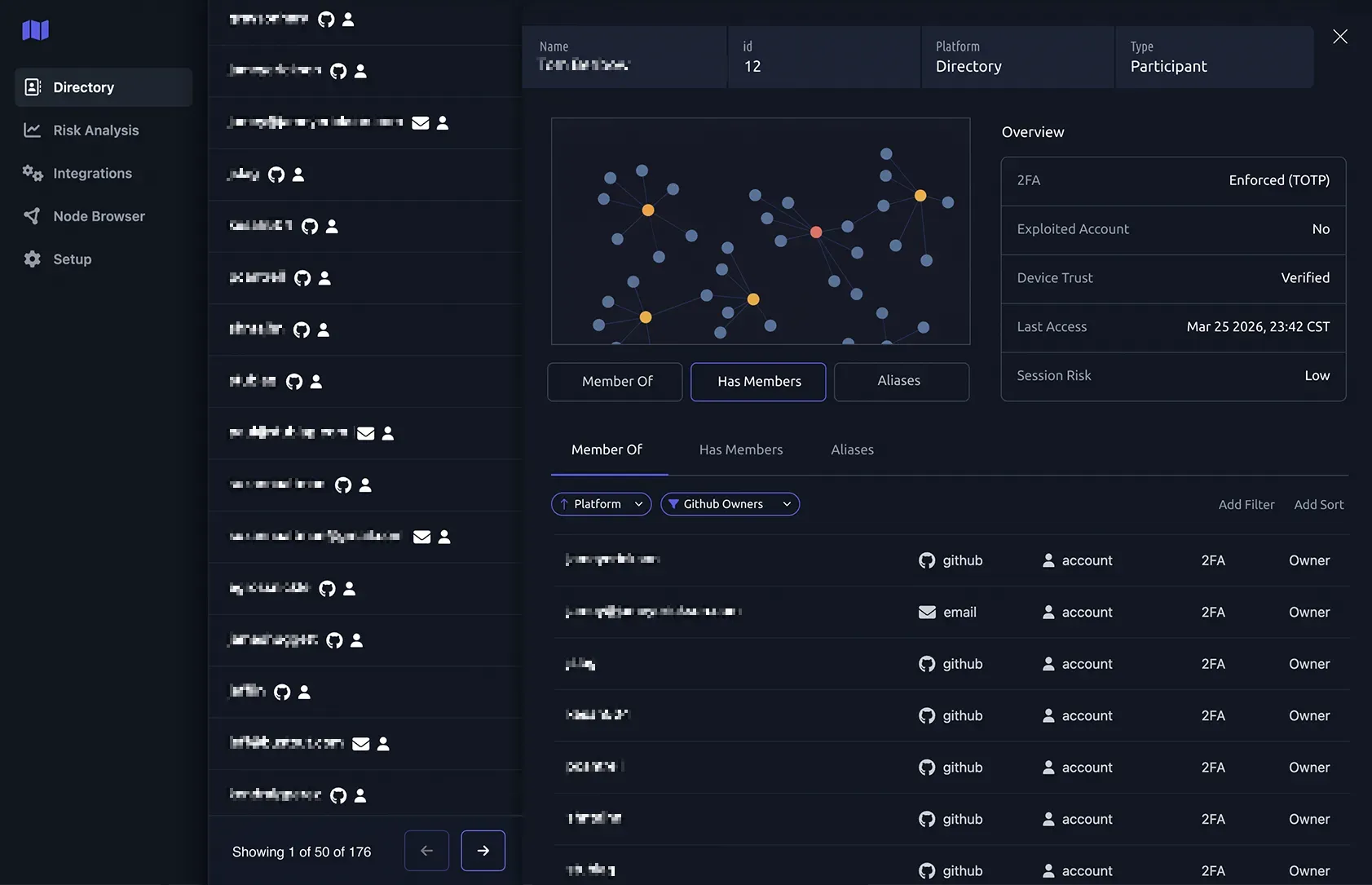Toggle the Aliases graph button
This screenshot has height=885, width=1372.
(x=901, y=382)
